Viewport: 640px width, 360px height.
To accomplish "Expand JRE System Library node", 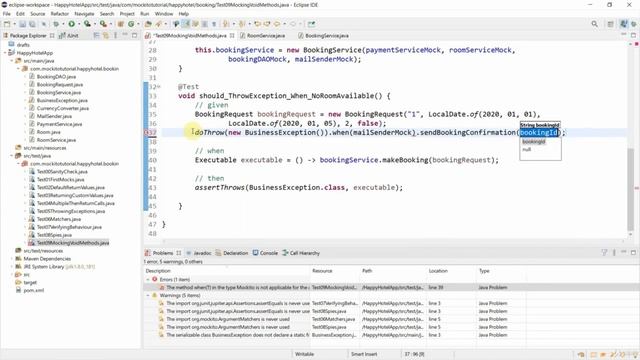I will (12, 267).
